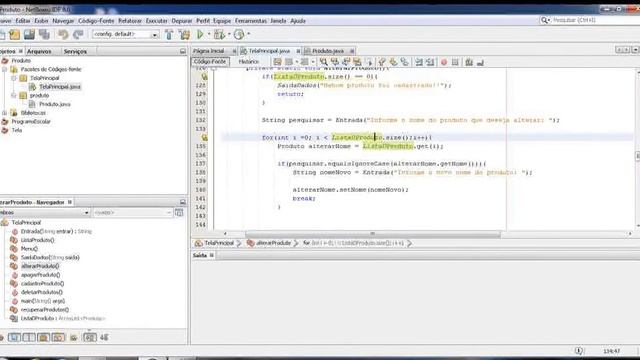Open the Run Project dropdown arrow
The image size is (640, 360).
coord(209,35)
